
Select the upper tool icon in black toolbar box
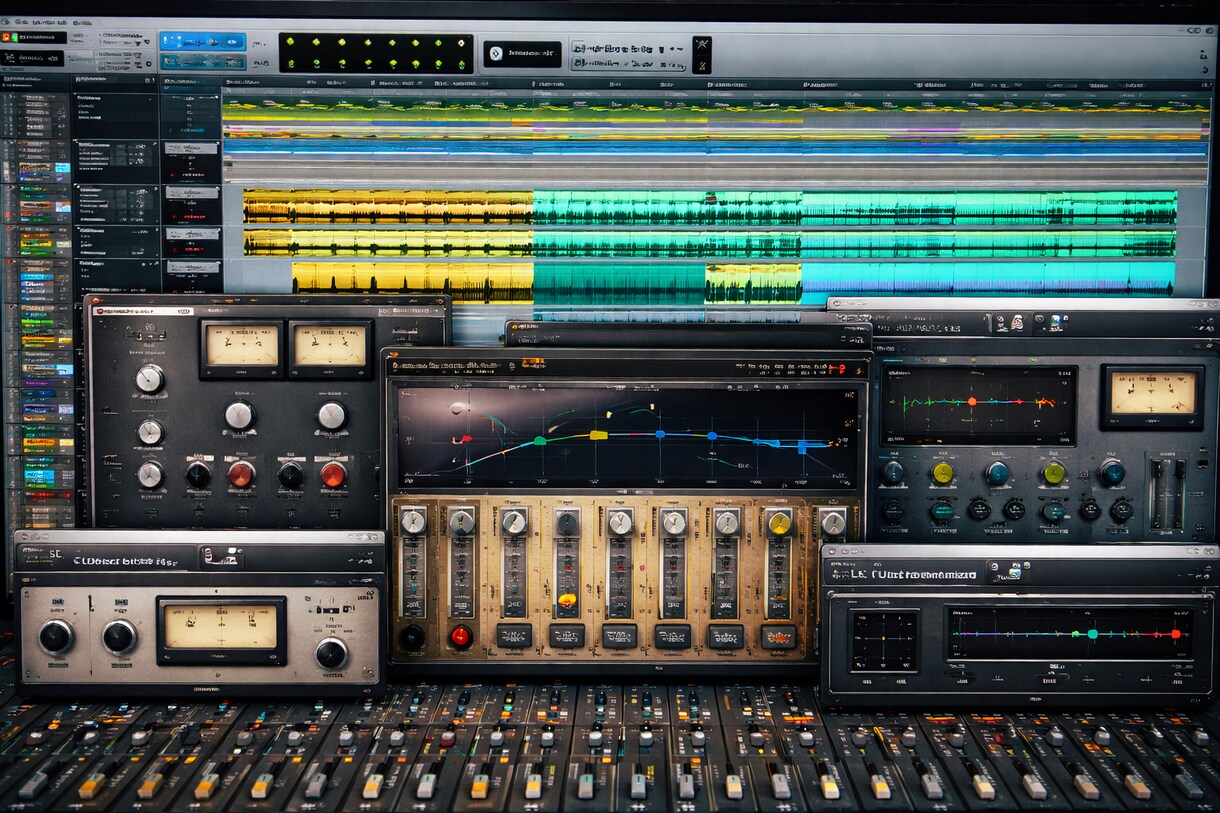(702, 45)
